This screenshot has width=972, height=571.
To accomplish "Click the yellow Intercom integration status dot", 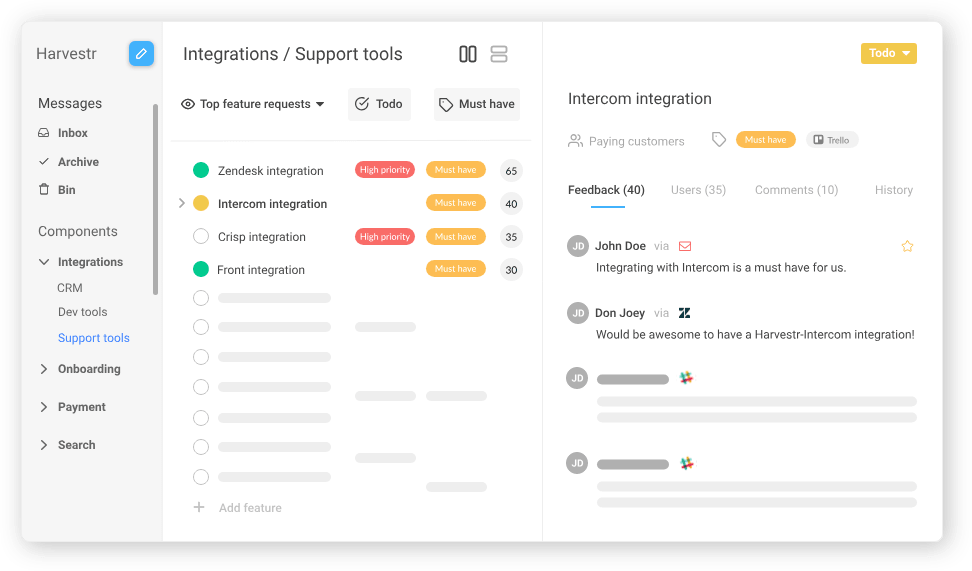I will pyautogui.click(x=201, y=203).
